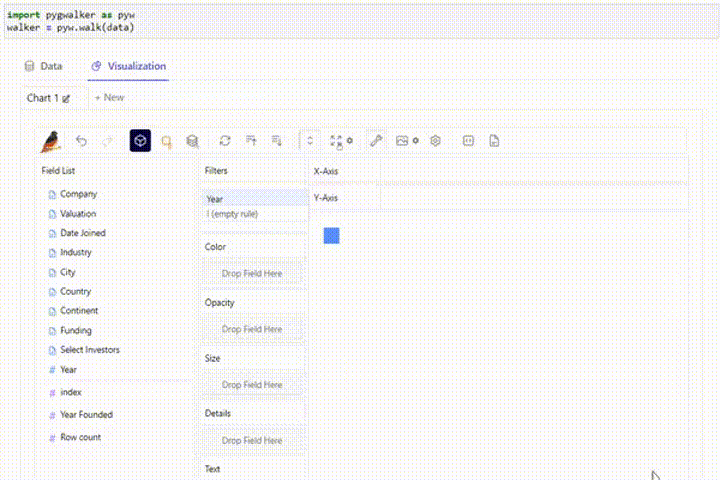720x480 pixels.
Task: Toggle the debug wrench button
Action: pos(376,141)
